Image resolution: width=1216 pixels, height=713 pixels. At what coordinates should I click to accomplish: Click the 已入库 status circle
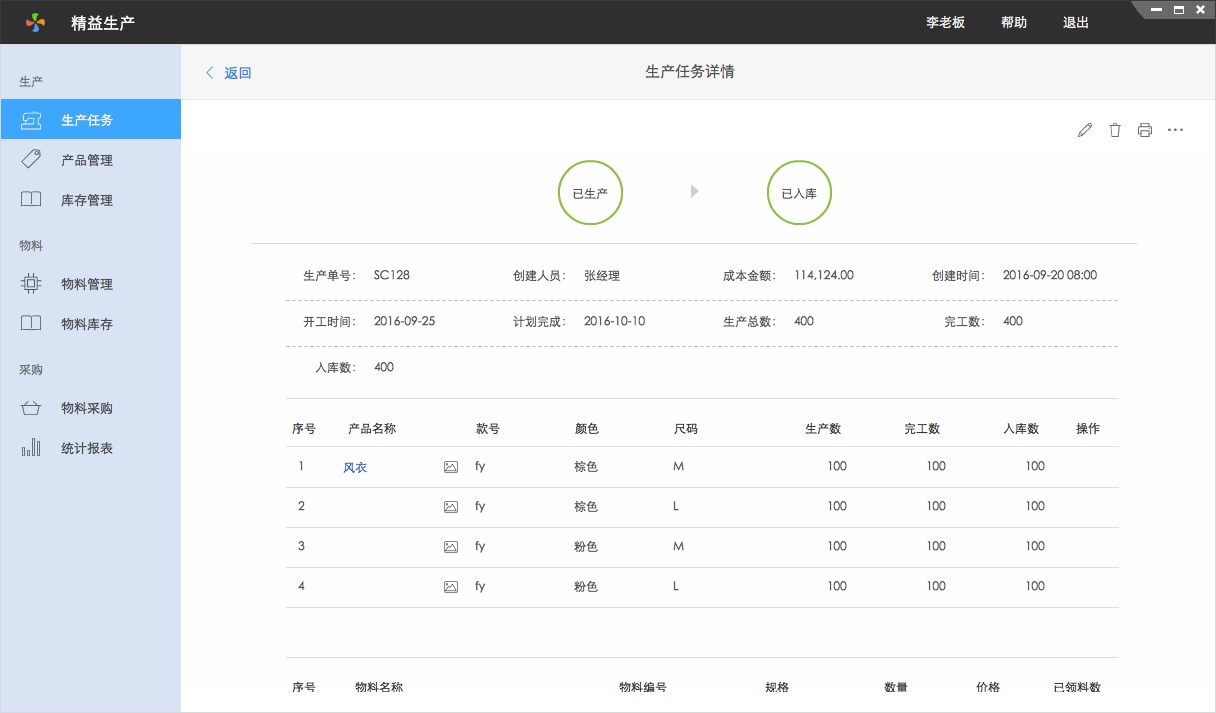[x=799, y=192]
